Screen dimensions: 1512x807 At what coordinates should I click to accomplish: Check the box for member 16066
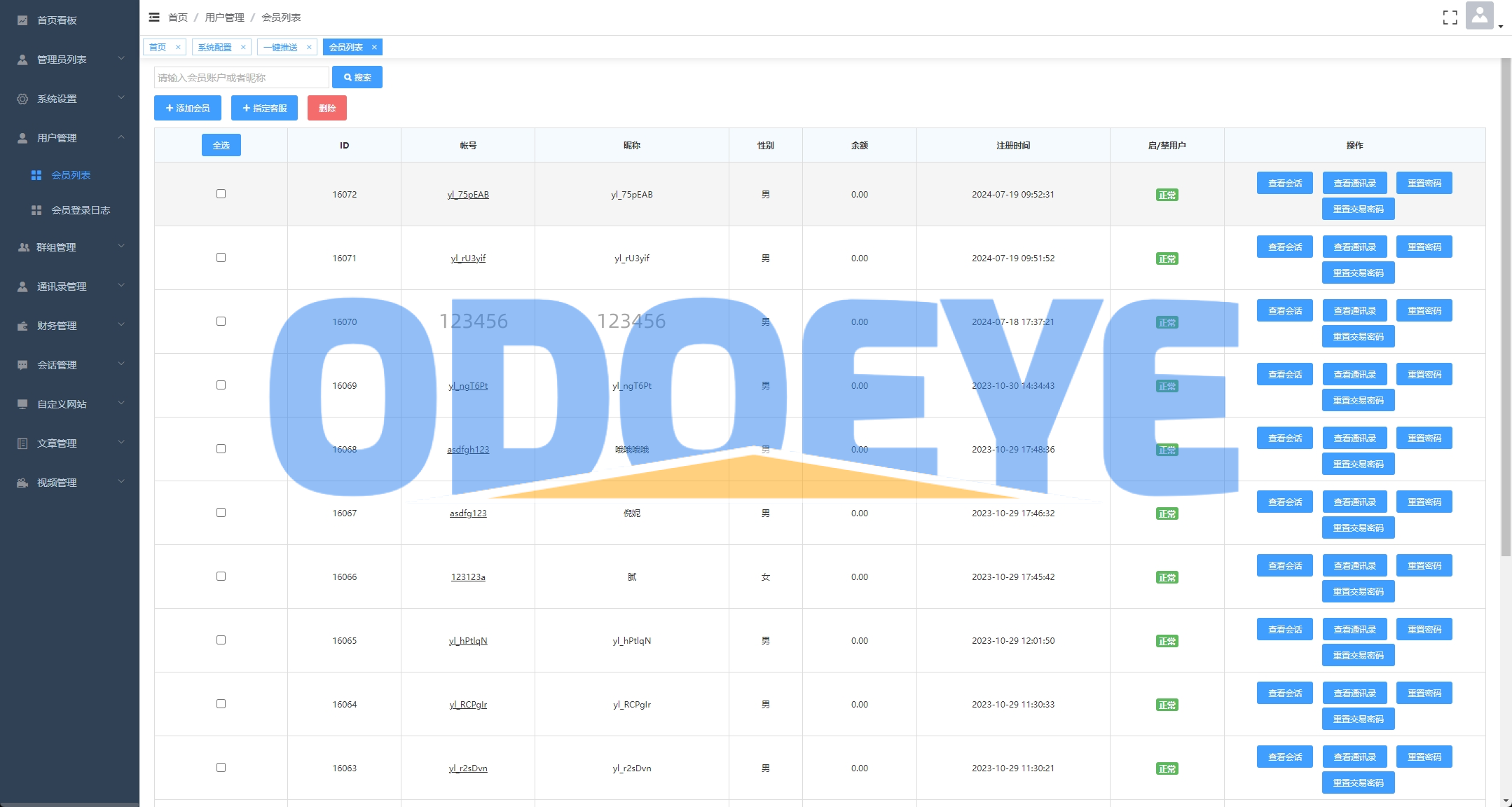(x=221, y=576)
